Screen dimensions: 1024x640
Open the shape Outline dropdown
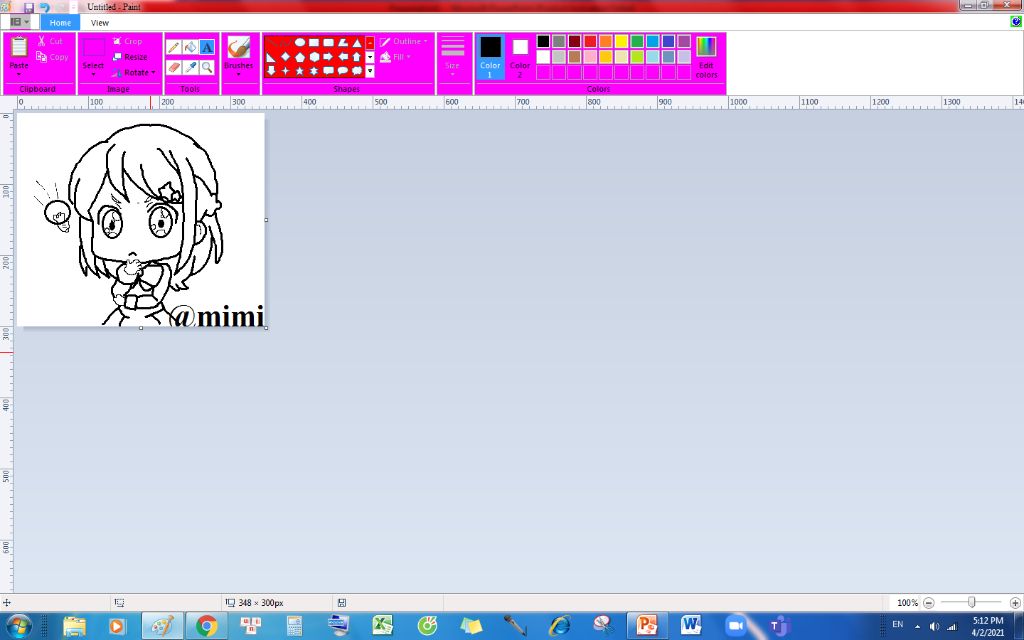pyautogui.click(x=404, y=41)
